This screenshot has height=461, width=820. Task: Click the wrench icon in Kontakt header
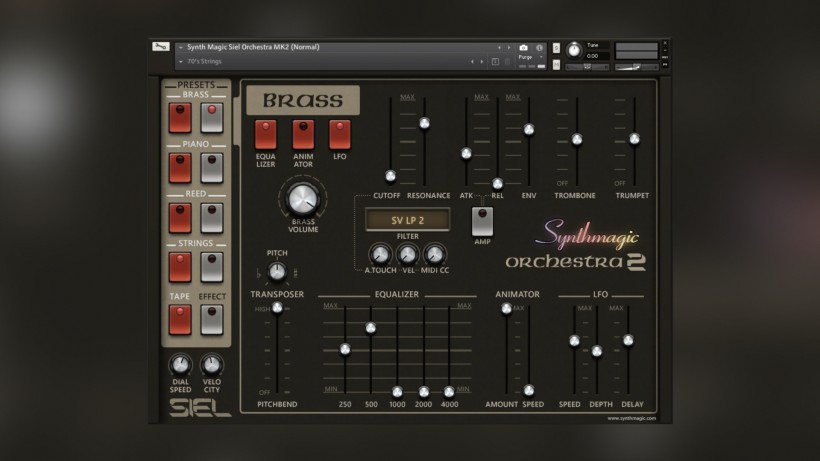coord(161,47)
